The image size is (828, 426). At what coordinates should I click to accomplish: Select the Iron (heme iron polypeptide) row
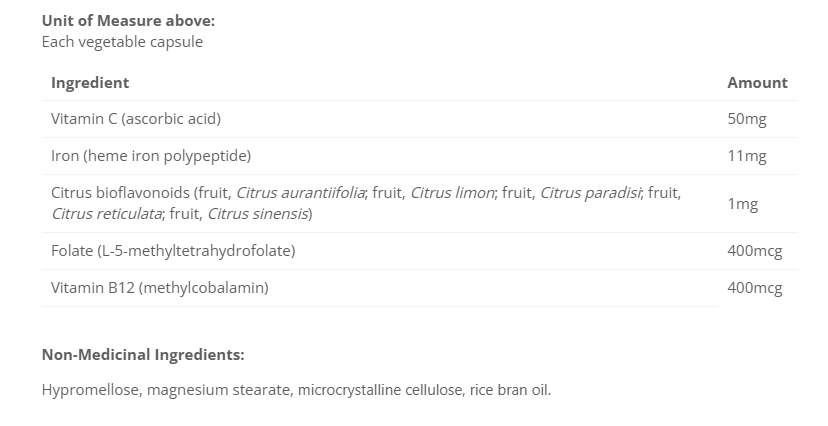tap(151, 156)
